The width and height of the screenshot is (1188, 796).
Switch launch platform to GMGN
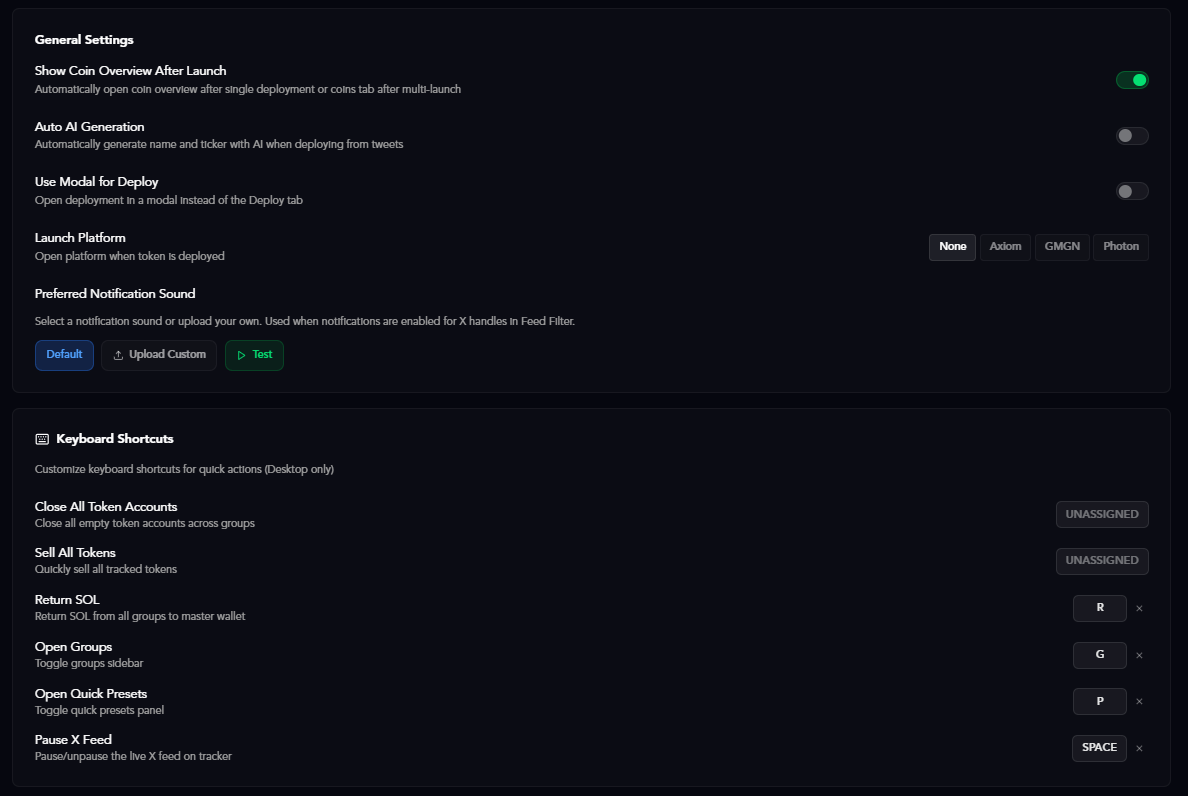(1062, 247)
